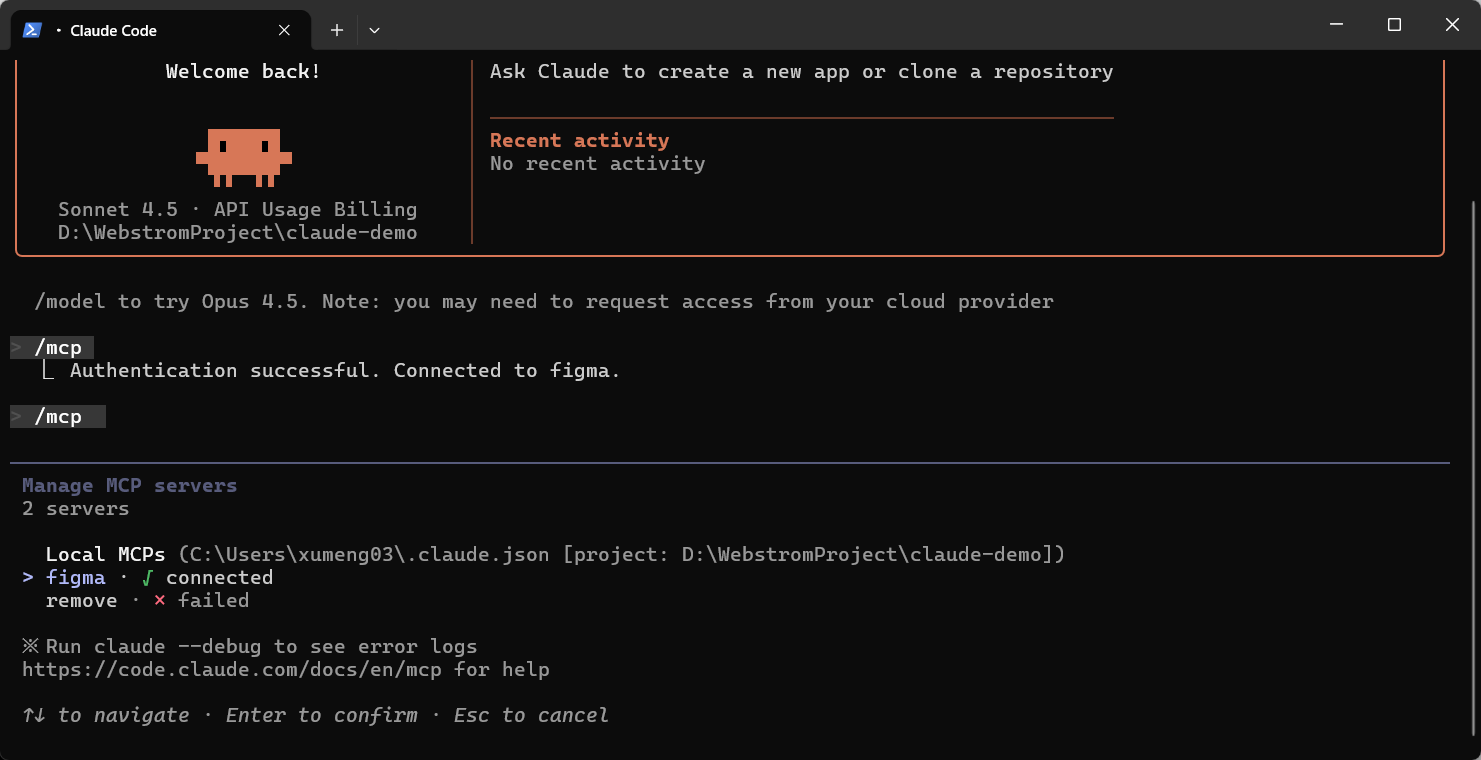Click the 'No recent activity' text
The image size is (1481, 760).
point(598,164)
